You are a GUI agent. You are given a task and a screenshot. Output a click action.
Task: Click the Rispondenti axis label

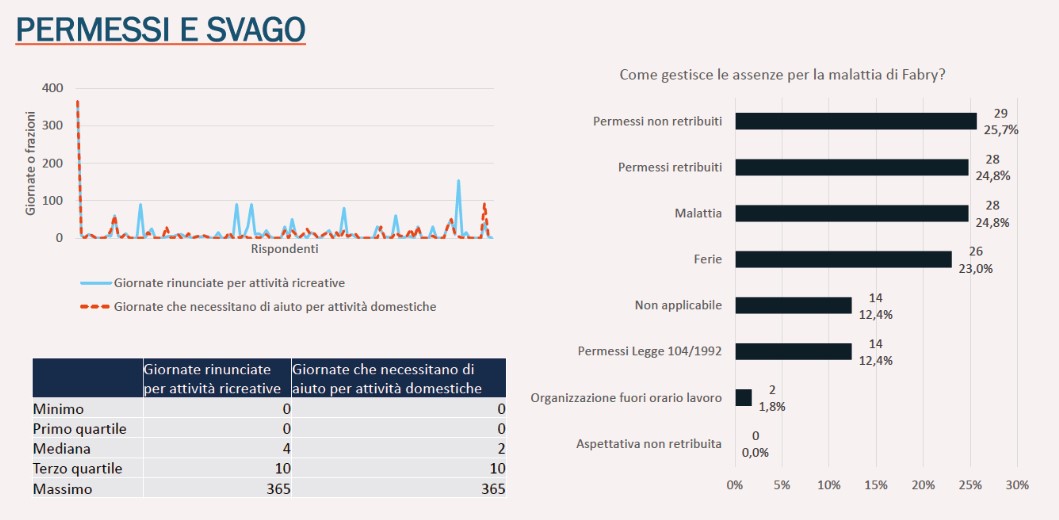coord(284,249)
